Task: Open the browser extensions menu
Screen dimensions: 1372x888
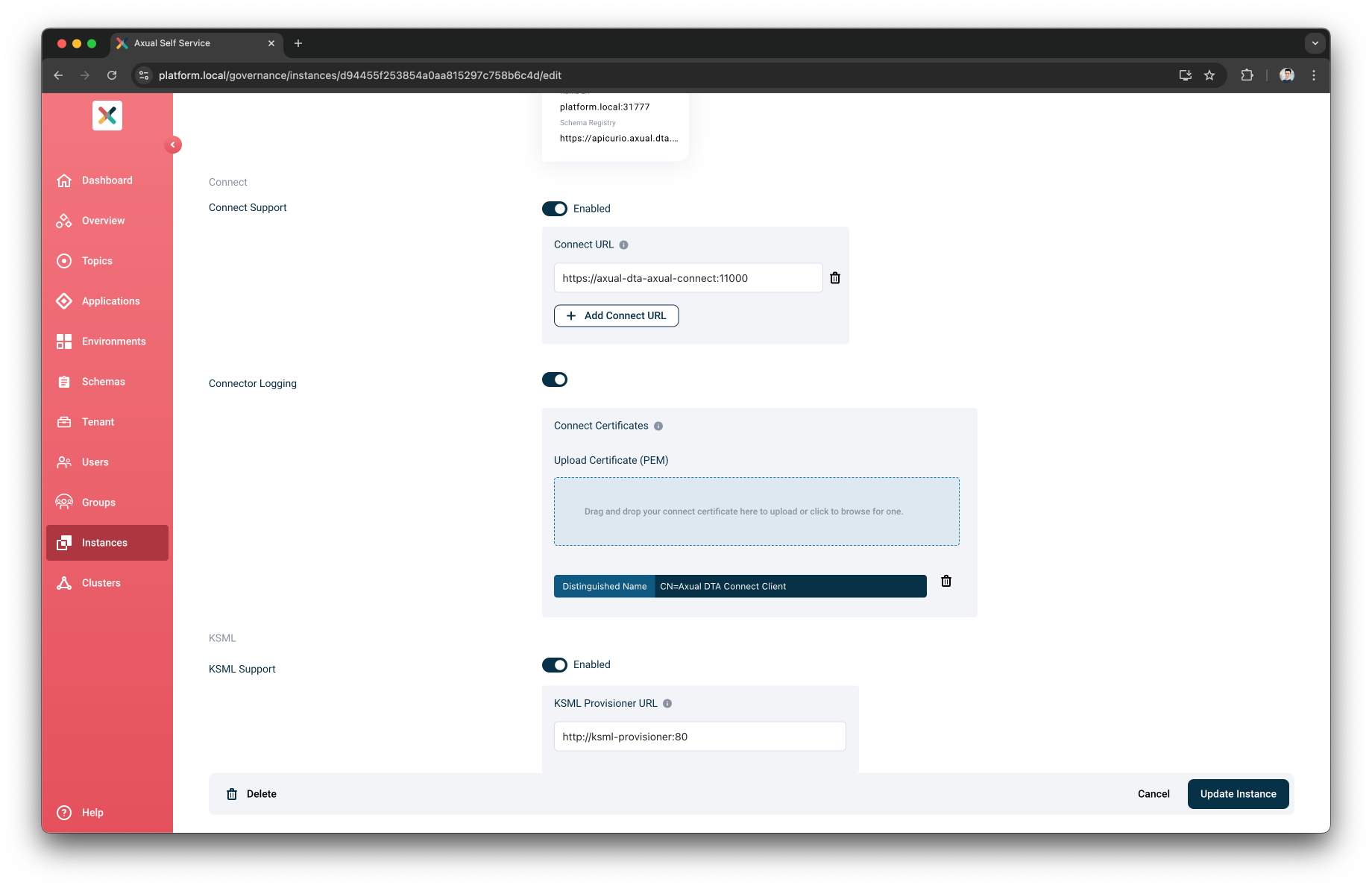Action: pos(1247,75)
